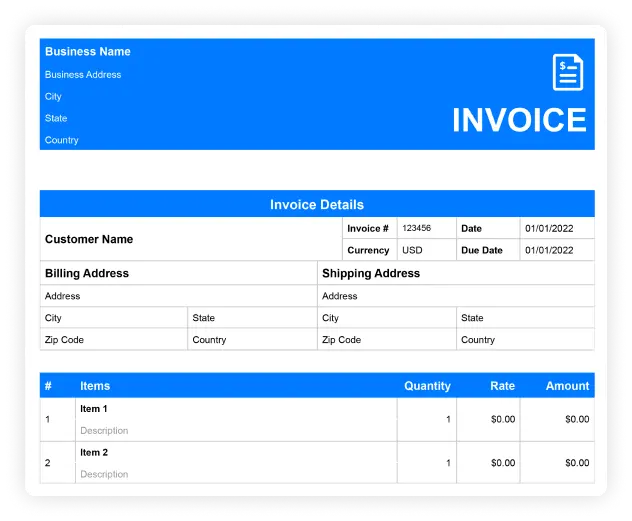Select the $0.00 amount for Item 2
This screenshot has width=632, height=521.
click(x=577, y=463)
